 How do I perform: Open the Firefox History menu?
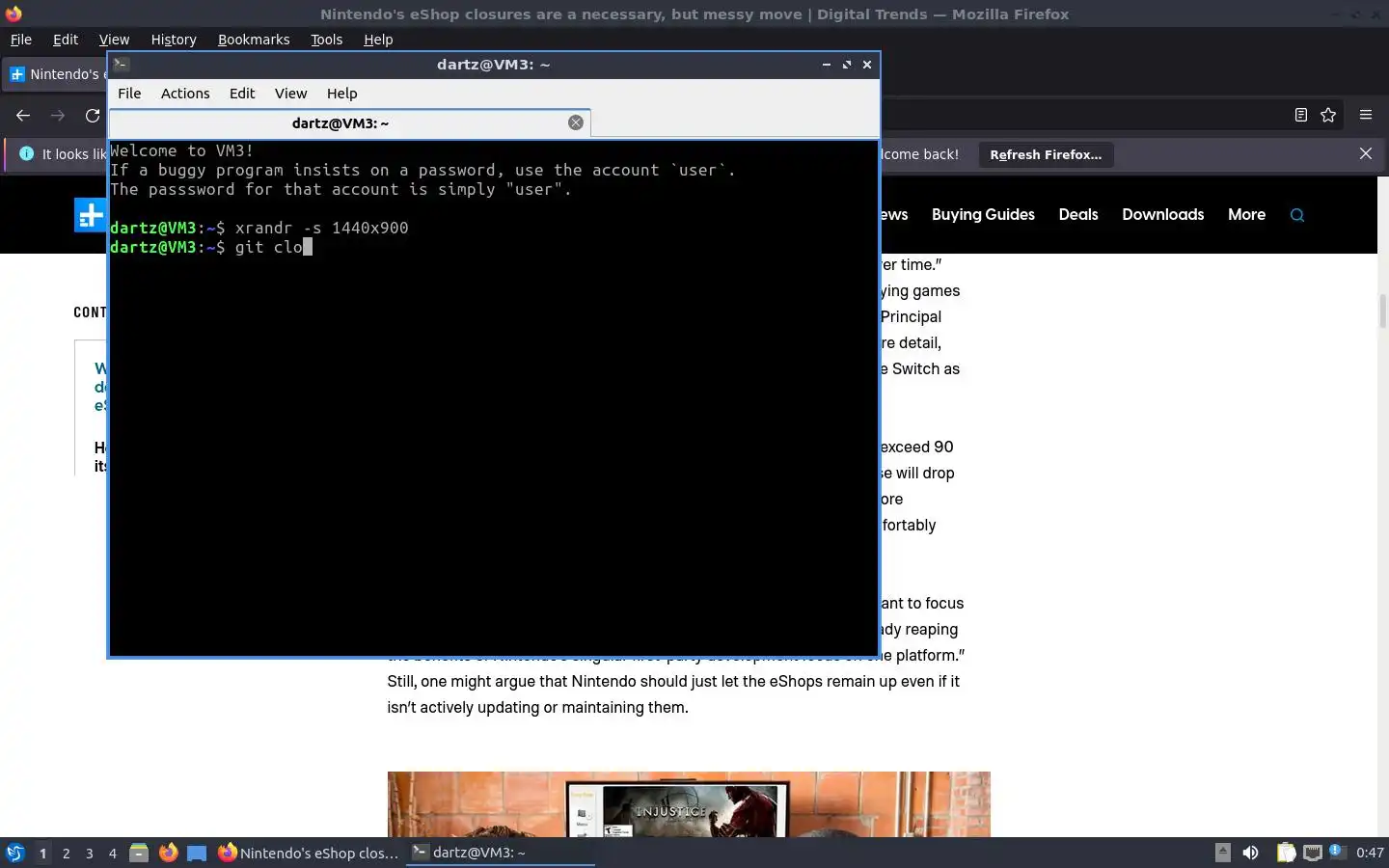pyautogui.click(x=174, y=40)
